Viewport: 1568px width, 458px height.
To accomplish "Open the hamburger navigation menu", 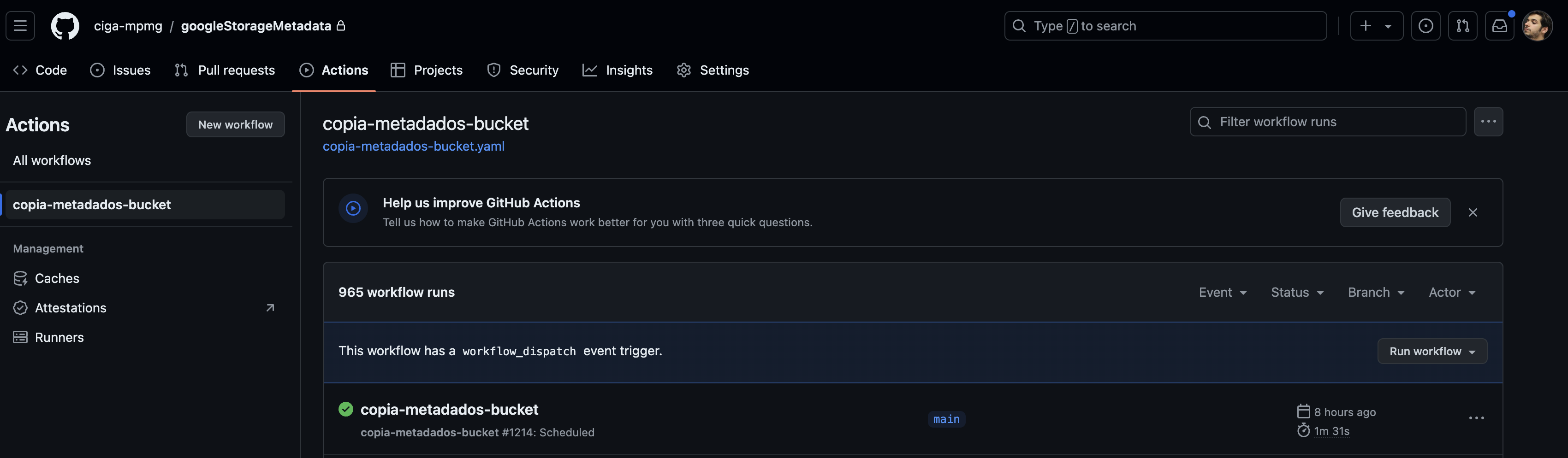I will point(20,25).
